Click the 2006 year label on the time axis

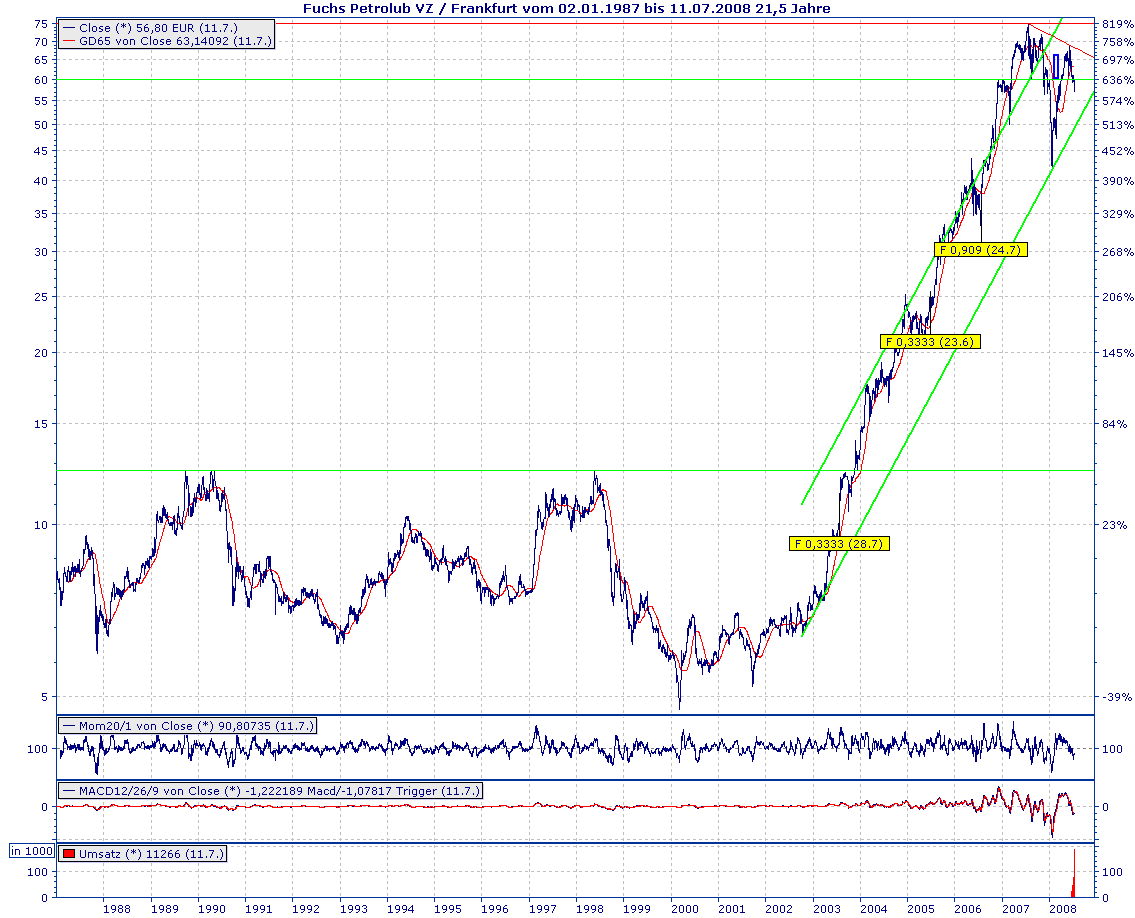click(968, 909)
